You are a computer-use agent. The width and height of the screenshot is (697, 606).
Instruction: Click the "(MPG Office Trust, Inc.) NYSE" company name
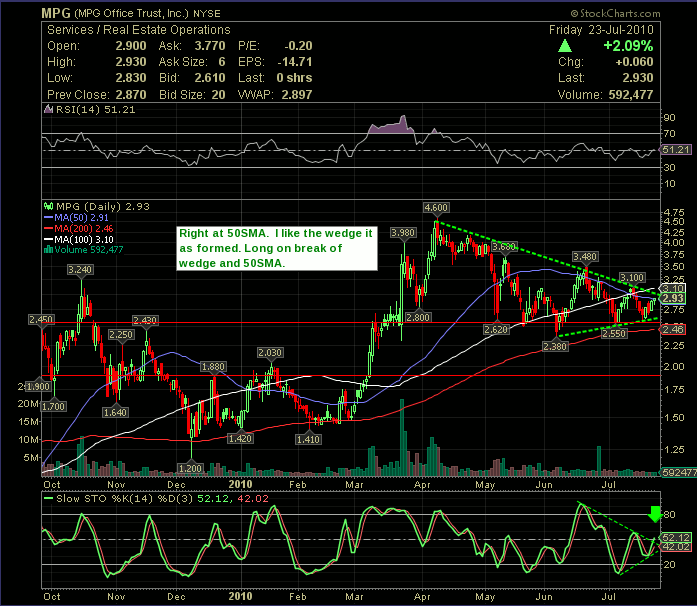[x=147, y=14]
